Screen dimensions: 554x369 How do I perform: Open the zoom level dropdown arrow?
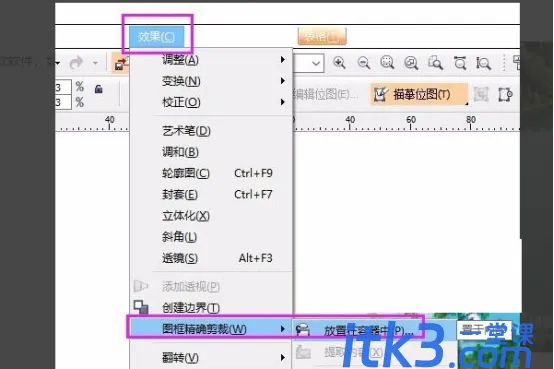(316, 63)
